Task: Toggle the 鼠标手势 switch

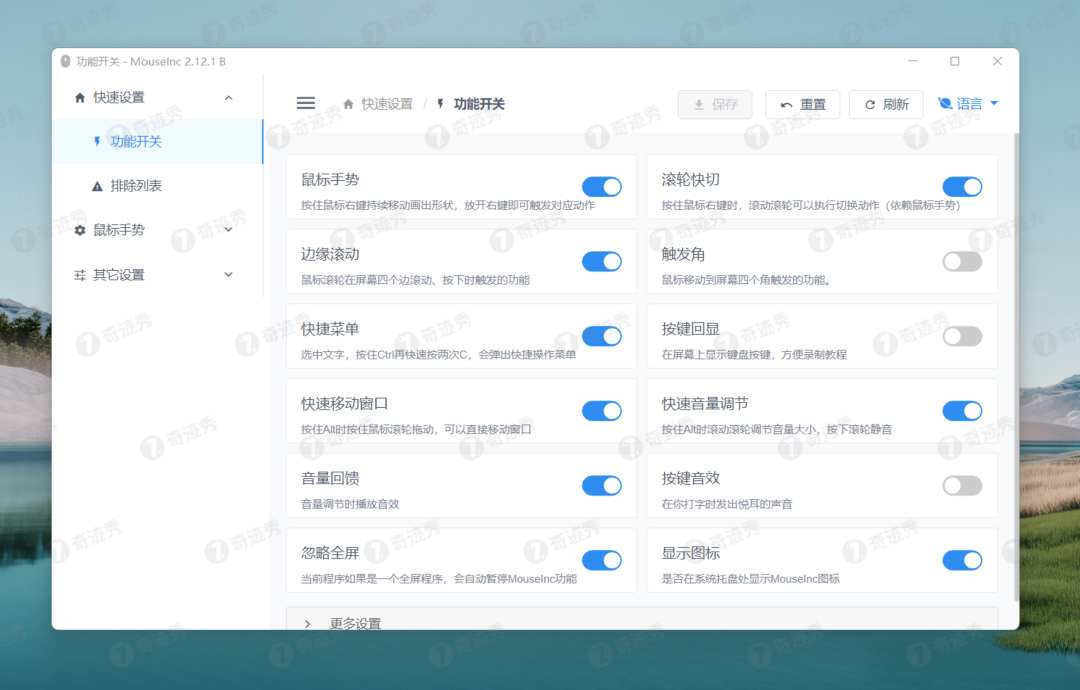Action: (602, 187)
